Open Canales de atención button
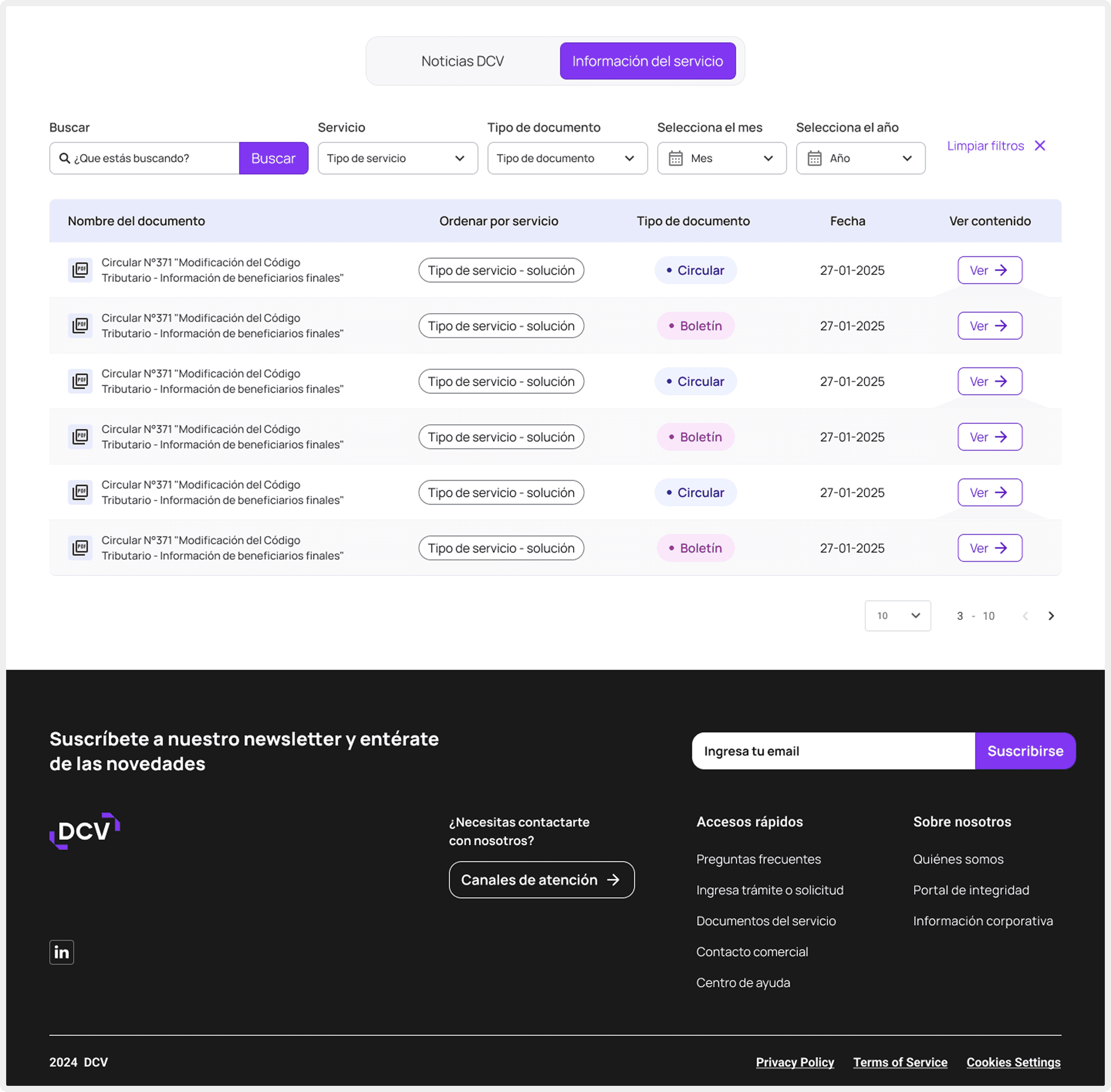Viewport: 1111px width, 1092px height. click(x=541, y=880)
